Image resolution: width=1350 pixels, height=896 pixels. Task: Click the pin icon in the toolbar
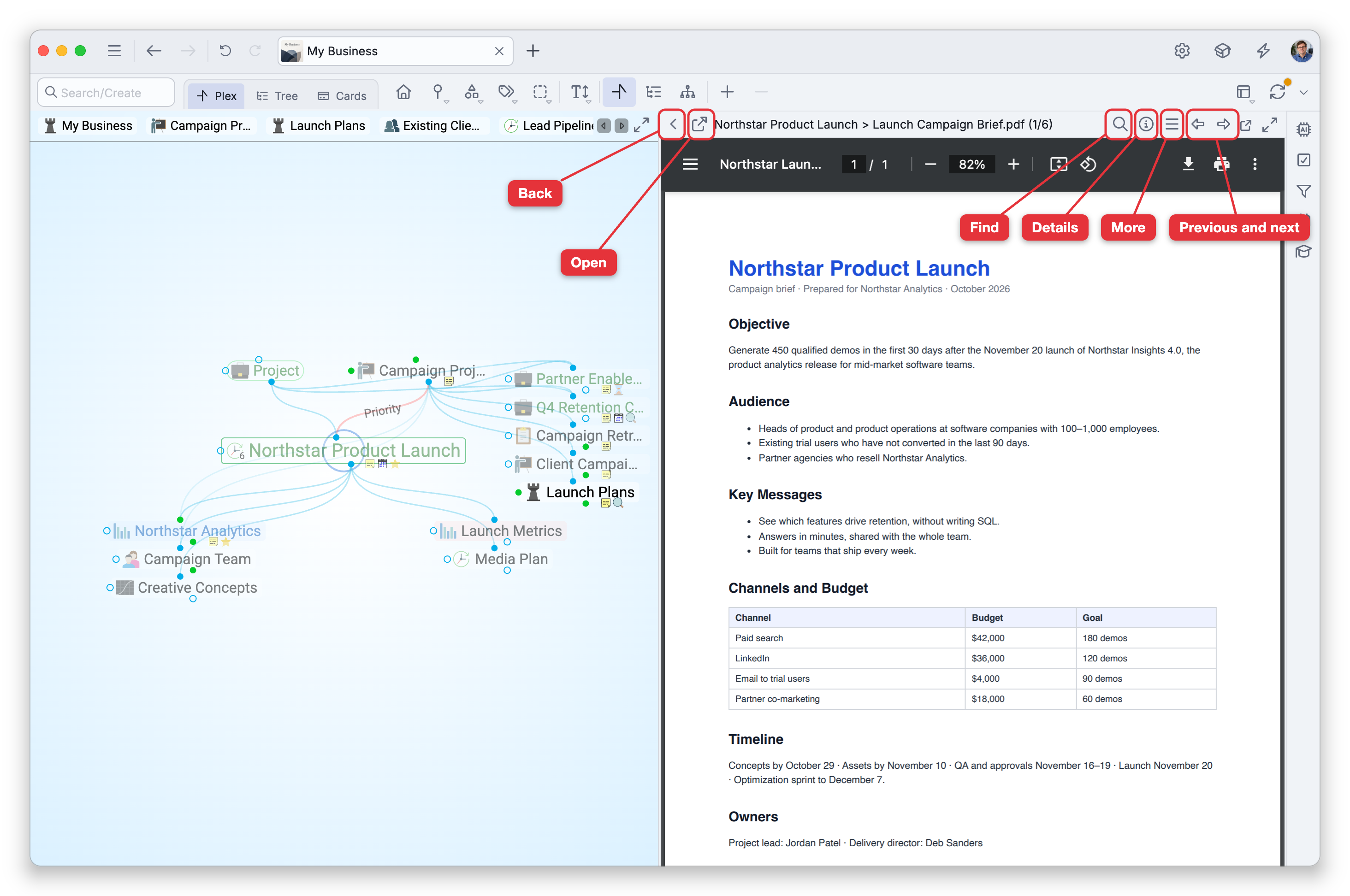438,92
